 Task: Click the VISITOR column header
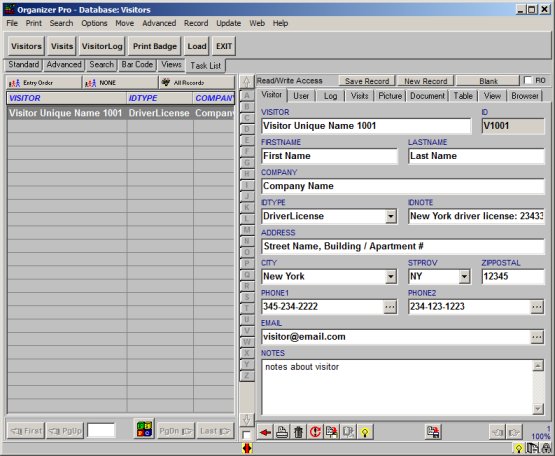pyautogui.click(x=67, y=98)
